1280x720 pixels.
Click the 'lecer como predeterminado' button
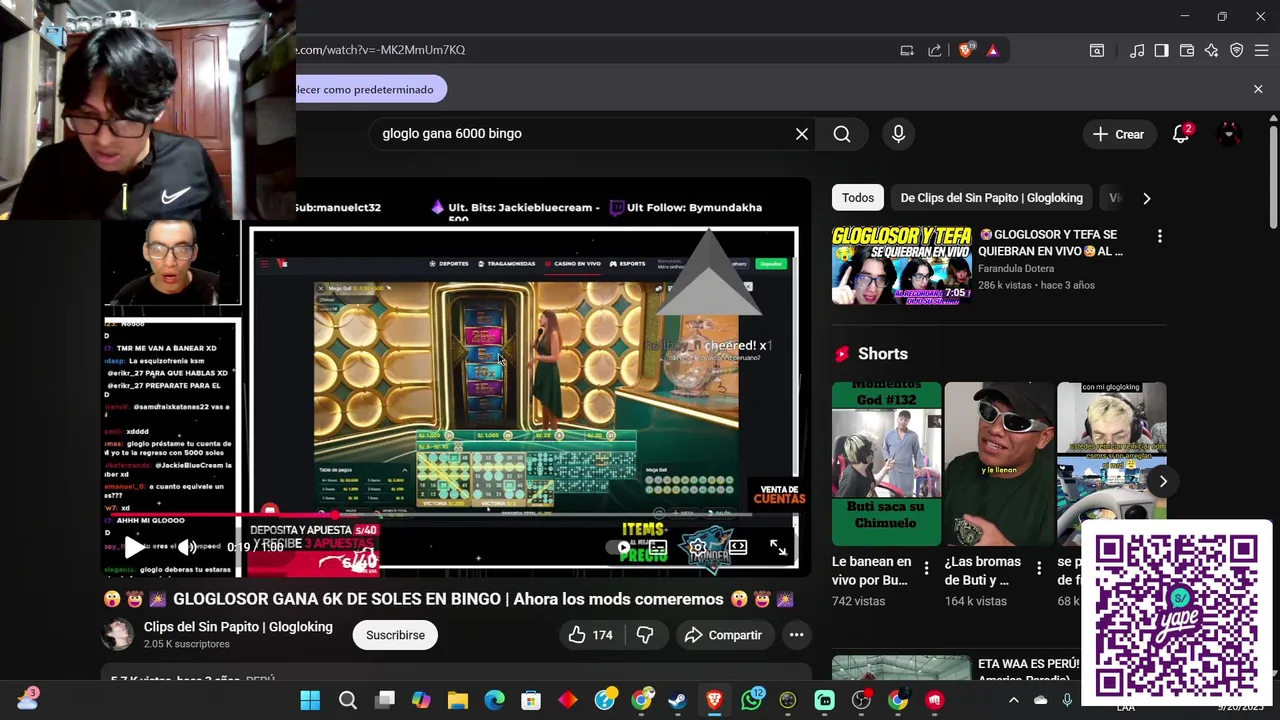[x=369, y=90]
